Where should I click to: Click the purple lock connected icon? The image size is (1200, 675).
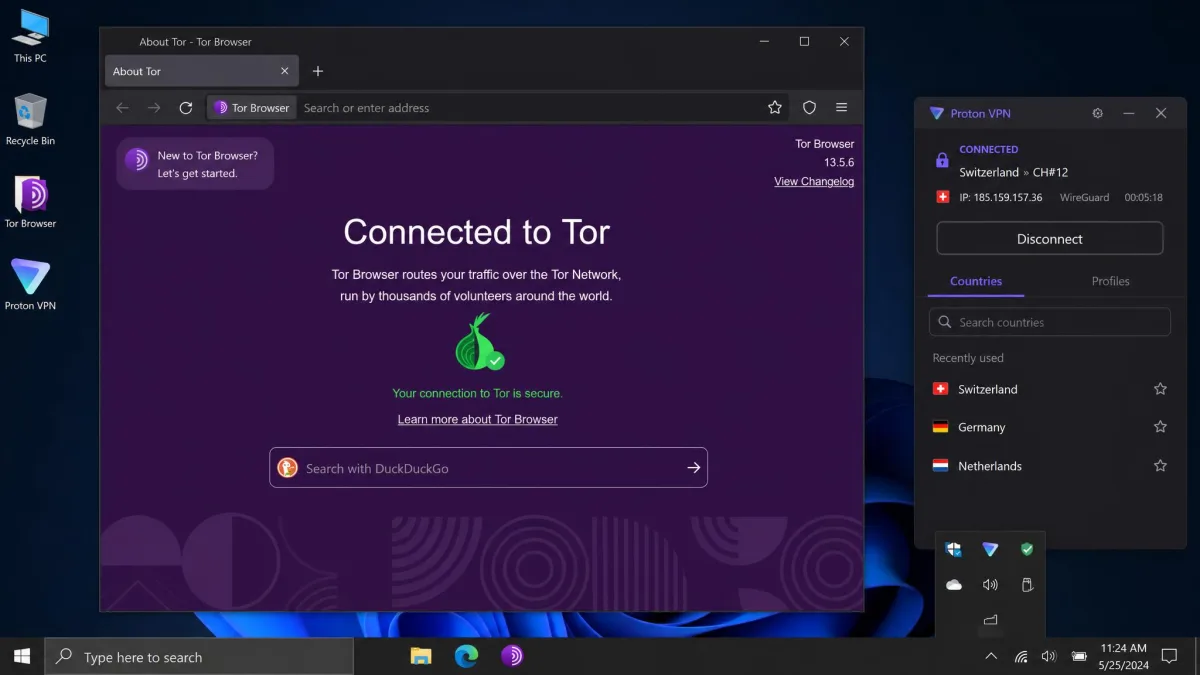(x=942, y=160)
